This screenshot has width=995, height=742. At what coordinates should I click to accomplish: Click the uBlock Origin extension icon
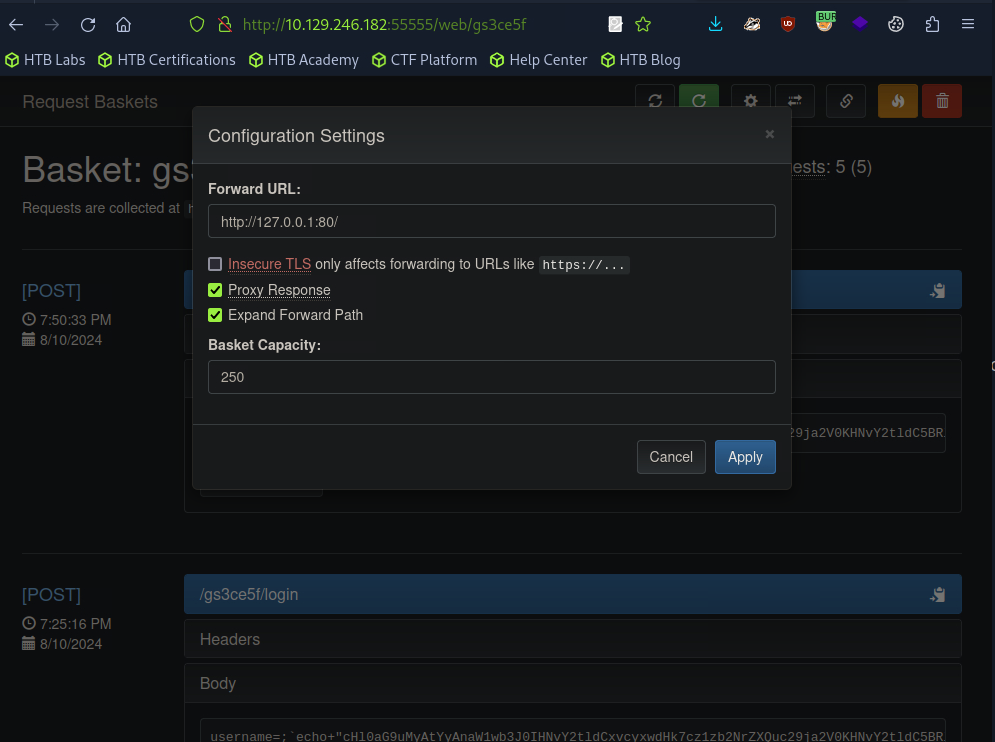click(787, 25)
